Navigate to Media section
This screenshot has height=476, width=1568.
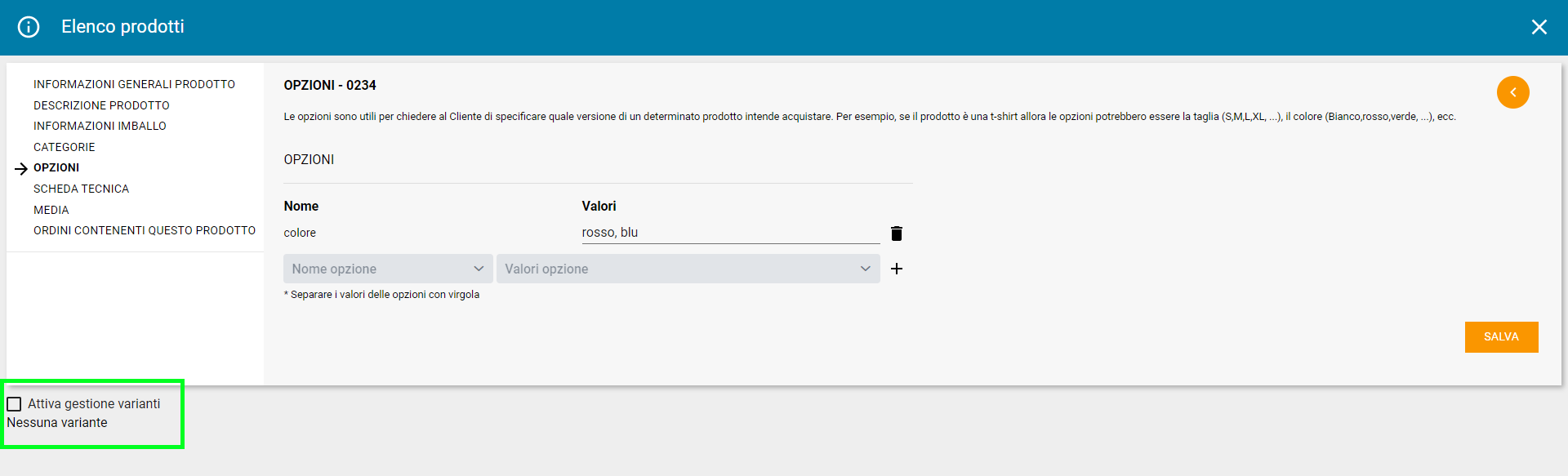51,210
